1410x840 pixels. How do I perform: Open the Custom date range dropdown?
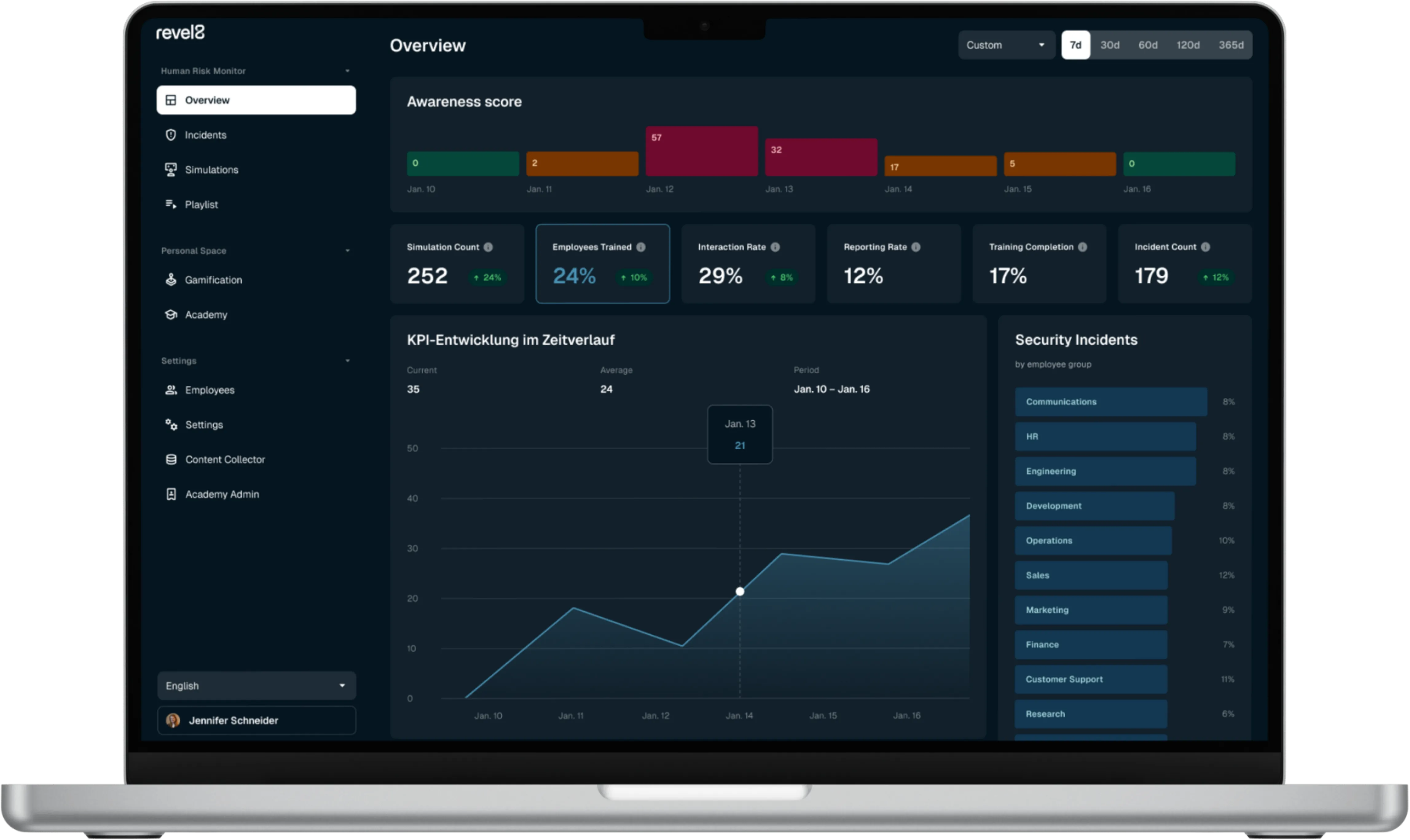click(1005, 45)
